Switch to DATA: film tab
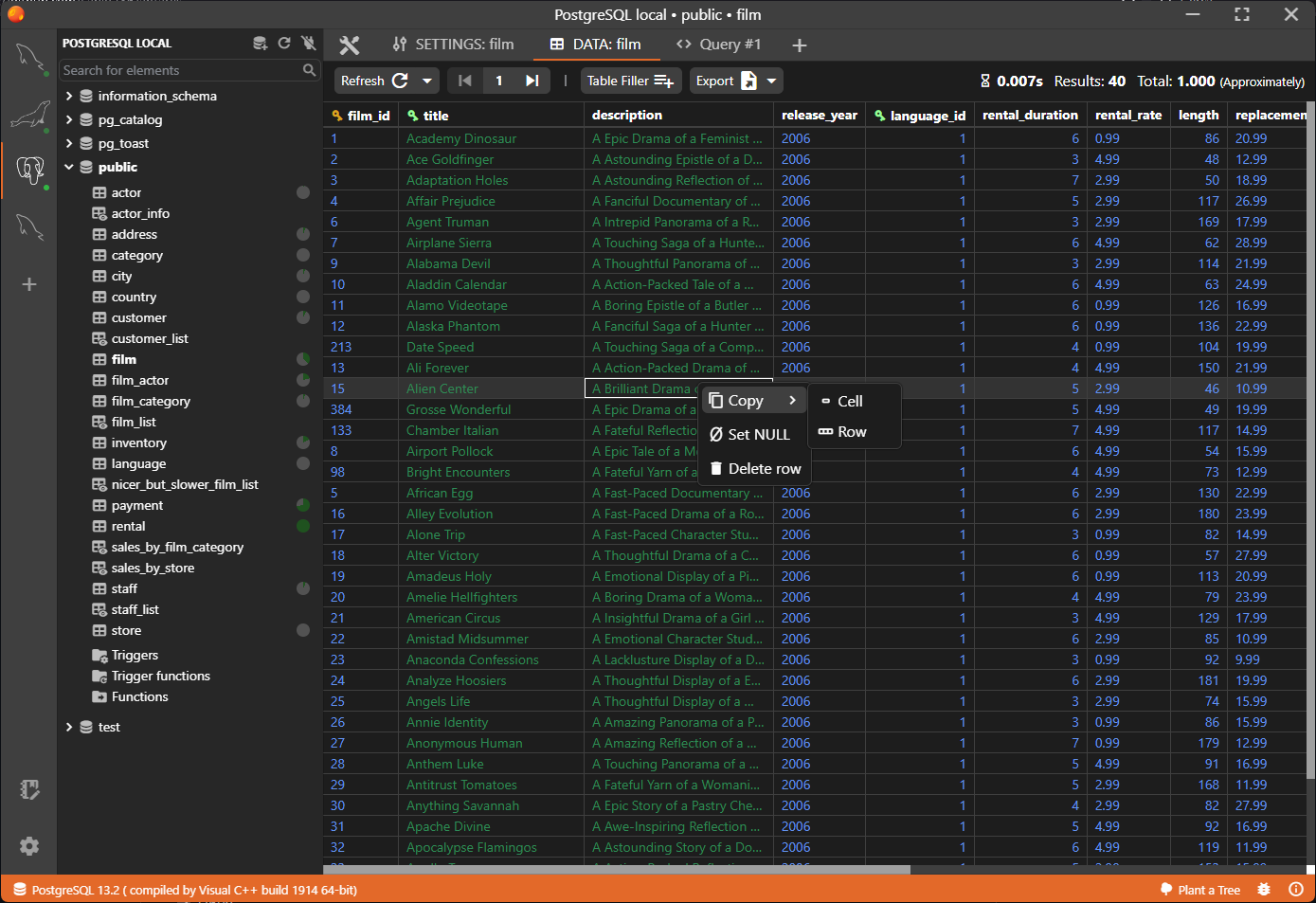The width and height of the screenshot is (1316, 903). pos(596,45)
